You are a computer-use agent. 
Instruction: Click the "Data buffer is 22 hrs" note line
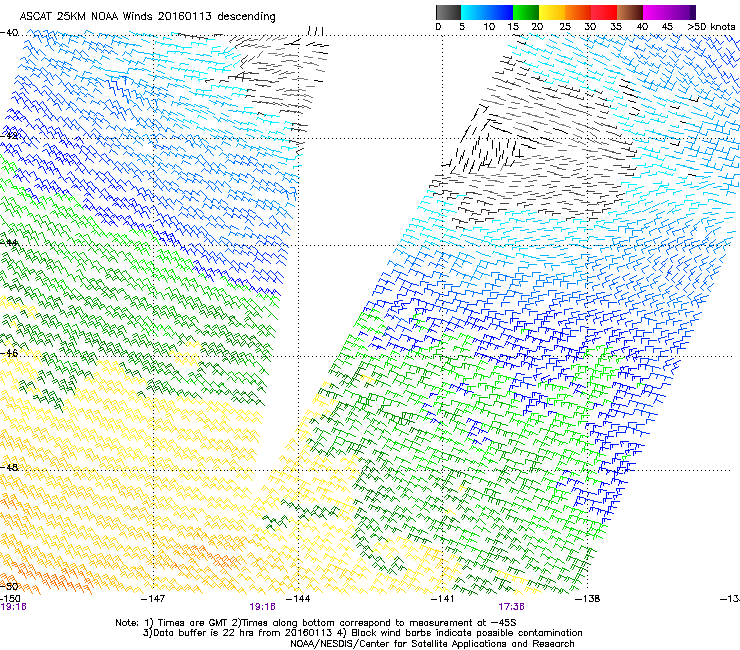click(362, 633)
